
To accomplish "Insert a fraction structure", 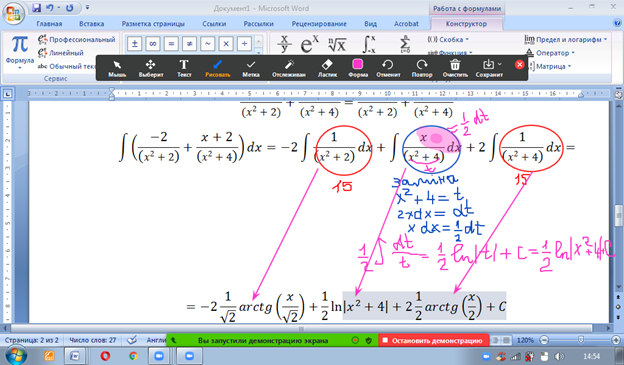I will [284, 44].
